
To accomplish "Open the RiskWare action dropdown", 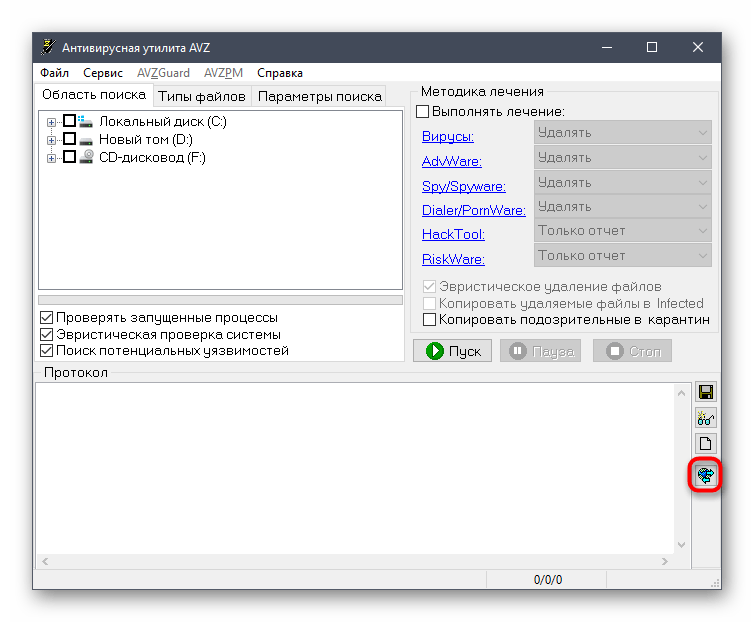I will coord(622,255).
